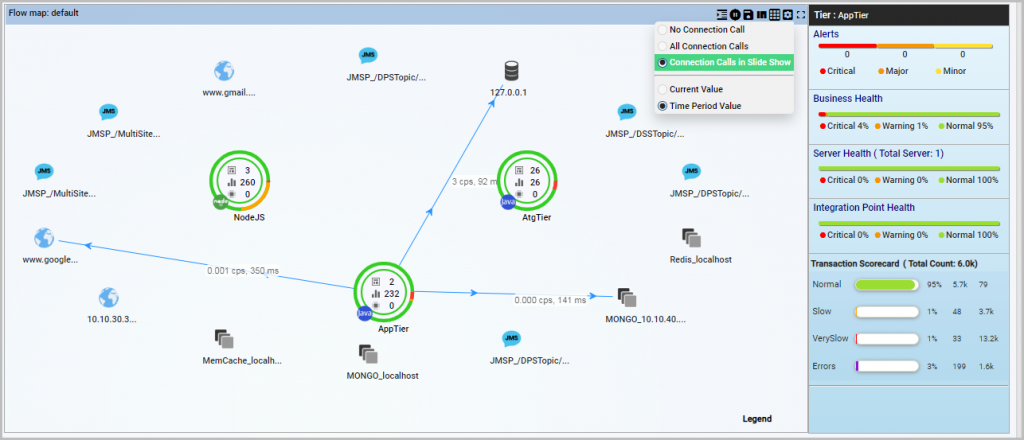The width and height of the screenshot is (1024, 440).
Task: Click the Integration Point Health heading
Action: point(863,208)
